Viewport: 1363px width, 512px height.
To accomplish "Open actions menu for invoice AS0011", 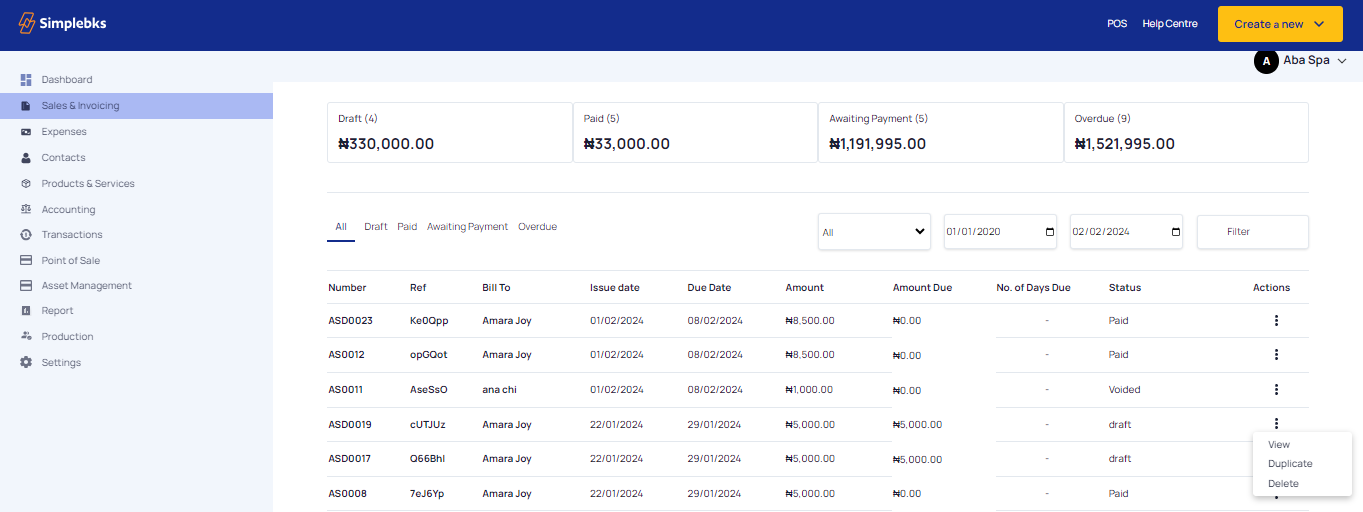I will [1276, 390].
